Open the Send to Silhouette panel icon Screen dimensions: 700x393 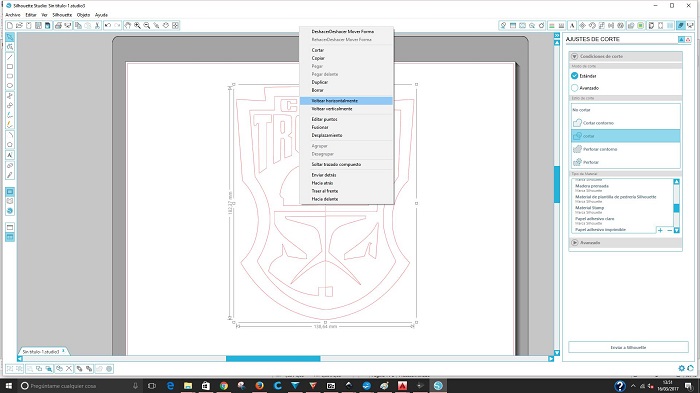coord(690,26)
